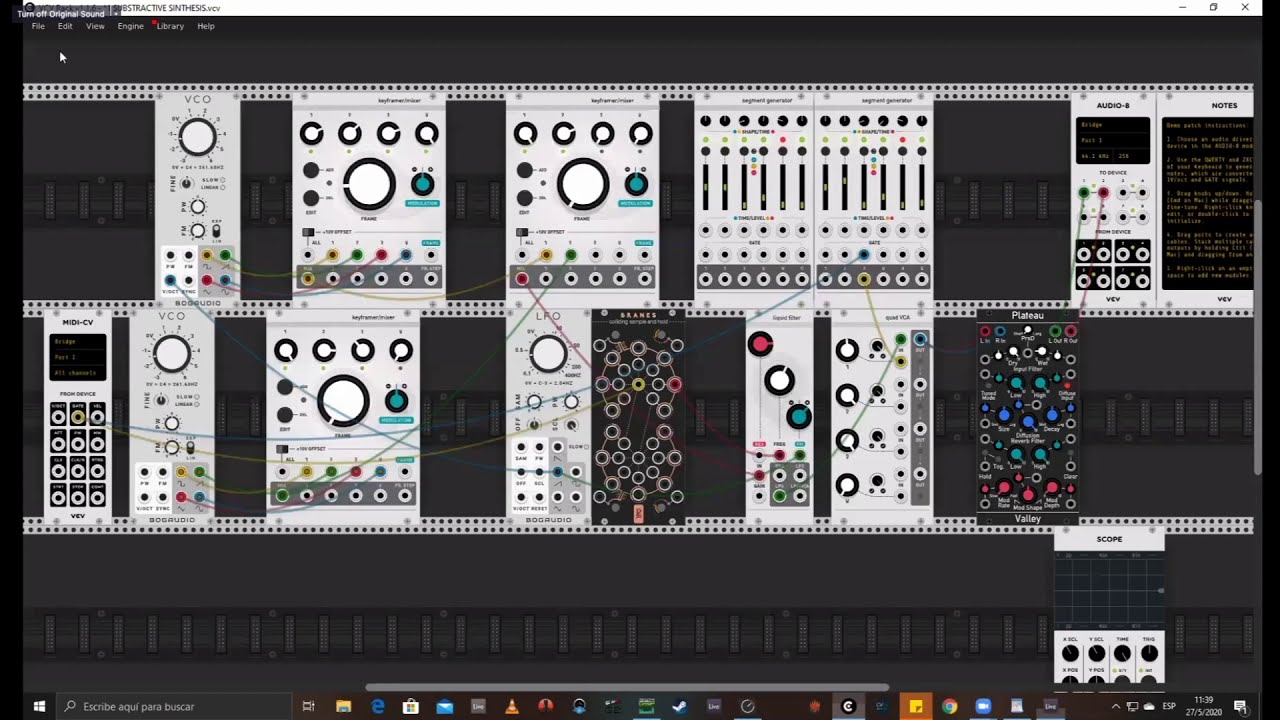Open Steam from the Windows taskbar
The height and width of the screenshot is (720, 1280).
[679, 706]
